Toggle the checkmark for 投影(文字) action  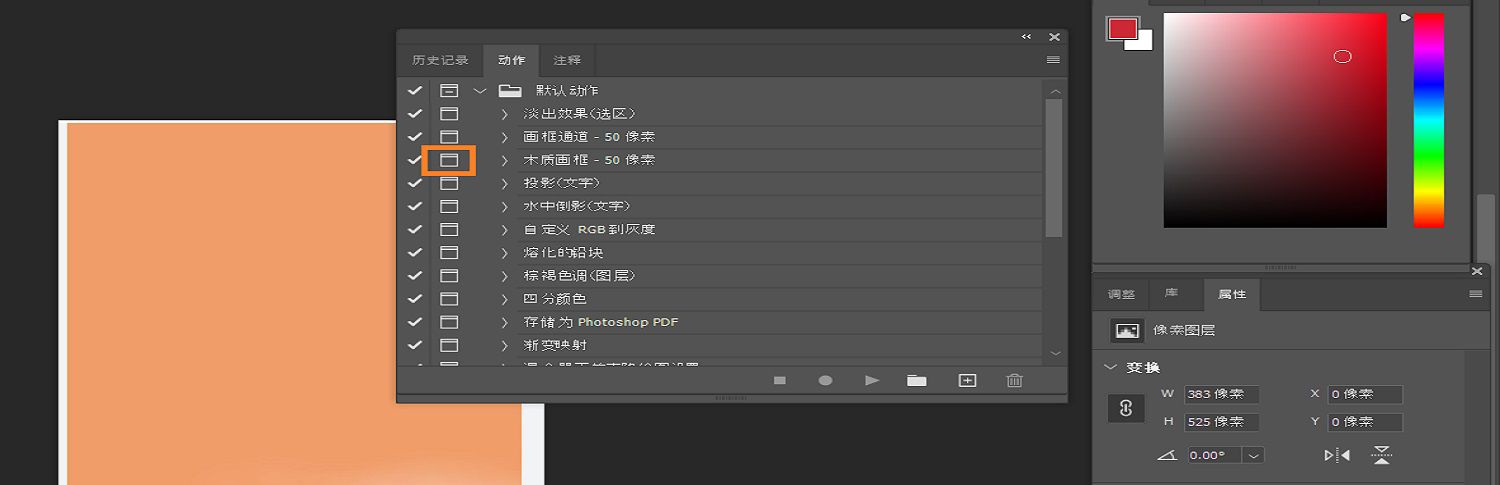[x=414, y=183]
